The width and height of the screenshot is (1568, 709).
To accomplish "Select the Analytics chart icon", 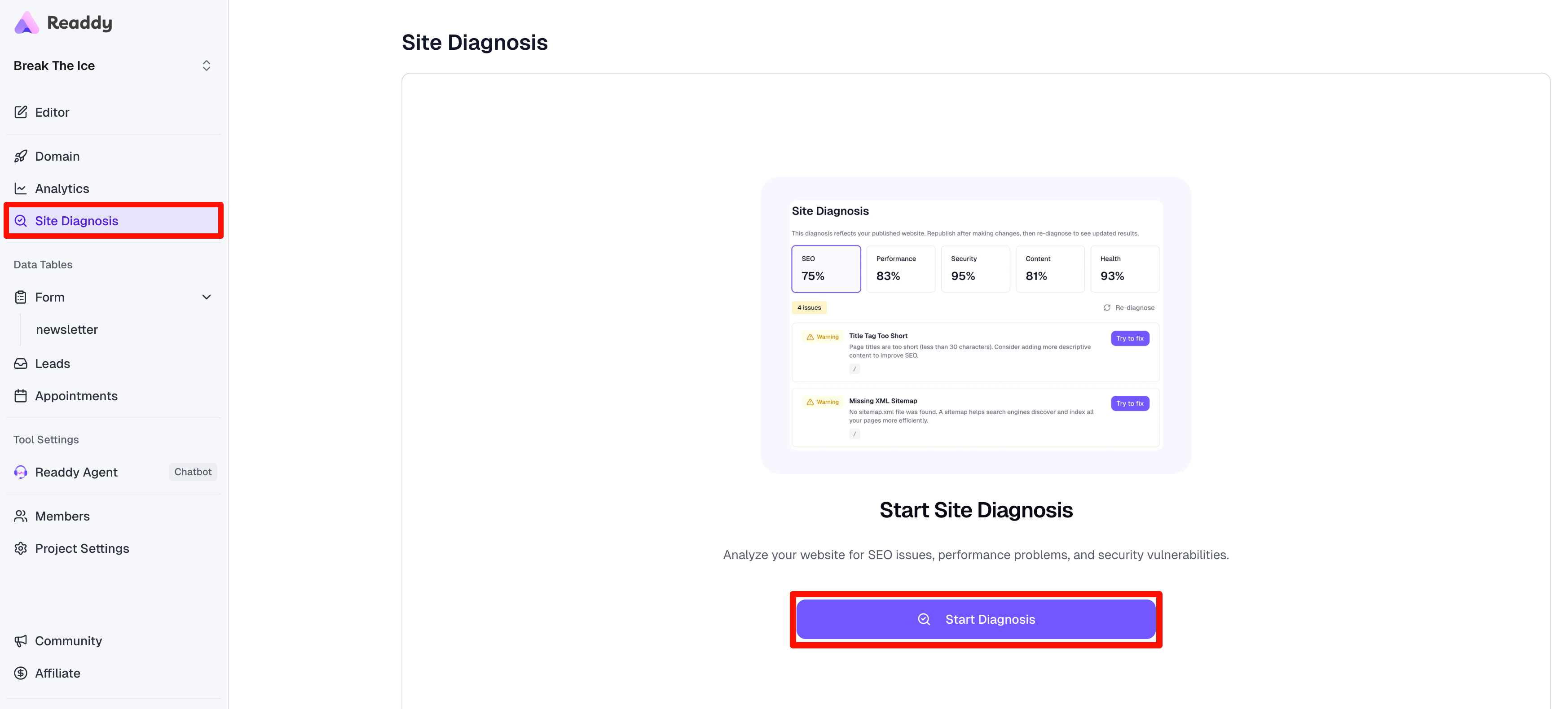I will [21, 188].
